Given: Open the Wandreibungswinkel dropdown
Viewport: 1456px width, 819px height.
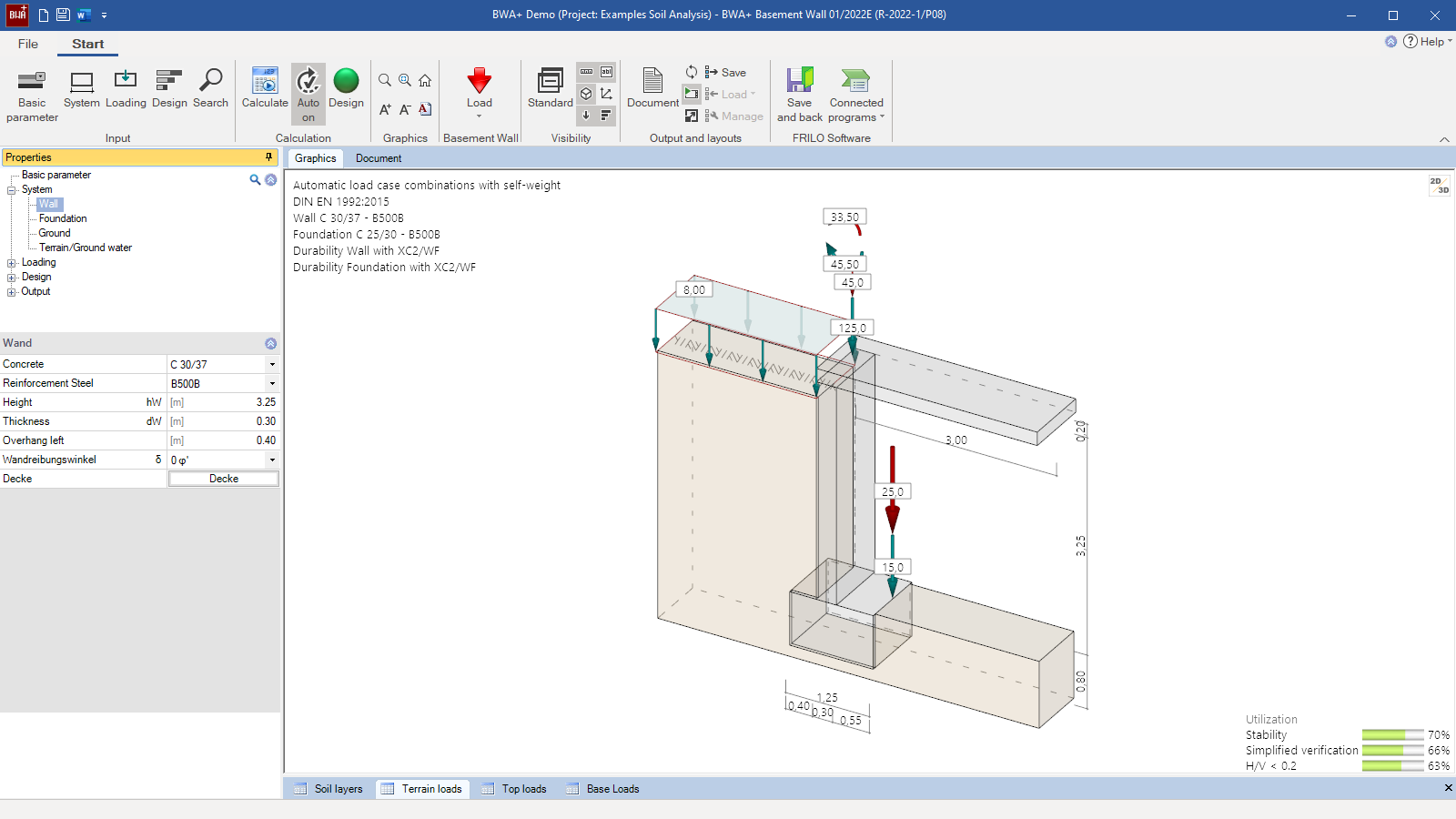Looking at the screenshot, I should point(272,460).
